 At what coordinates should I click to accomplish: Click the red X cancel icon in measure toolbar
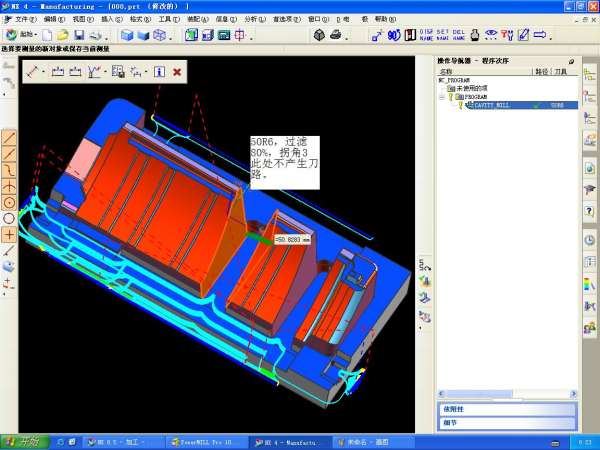pos(177,72)
